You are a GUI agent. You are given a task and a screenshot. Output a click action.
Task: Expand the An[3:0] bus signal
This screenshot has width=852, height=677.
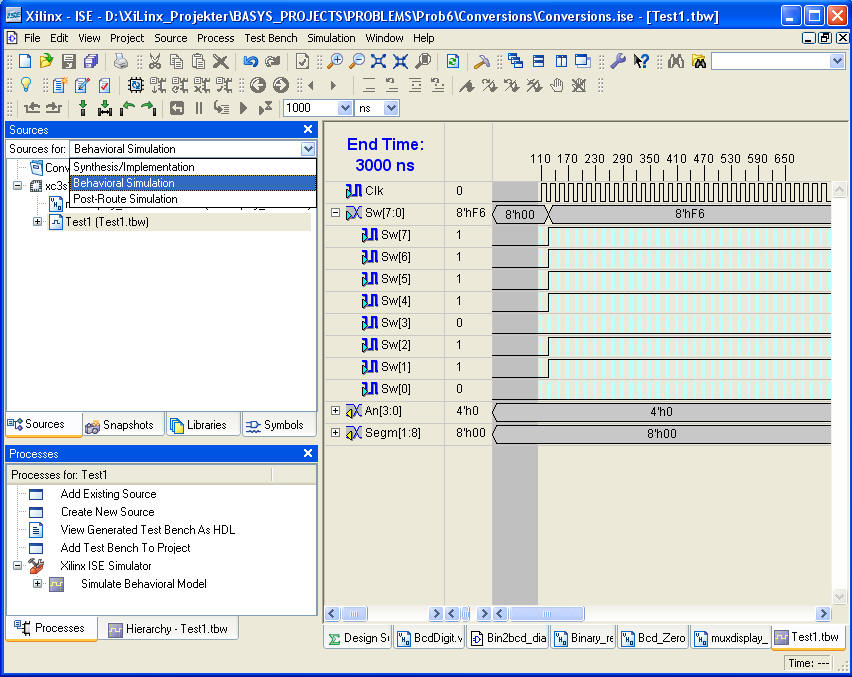(x=335, y=411)
